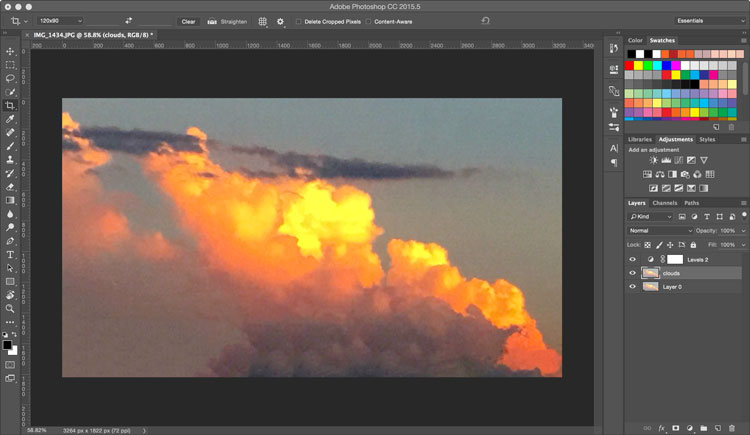Add a Photo Filter adjustment

pyautogui.click(x=685, y=174)
